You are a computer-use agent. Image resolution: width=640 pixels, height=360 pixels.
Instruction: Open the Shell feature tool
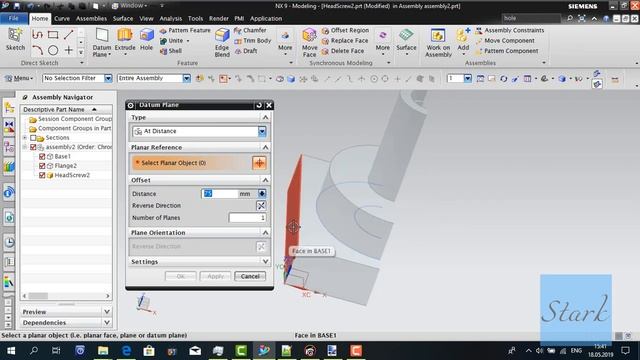coord(171,51)
